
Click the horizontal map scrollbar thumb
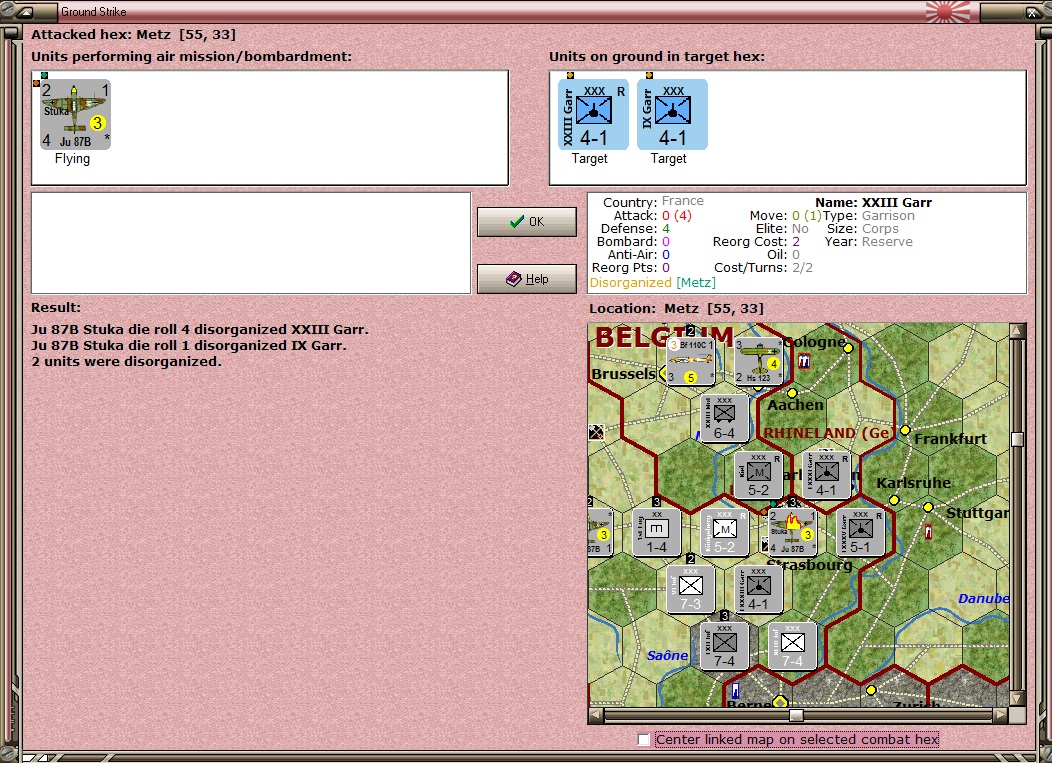click(796, 715)
